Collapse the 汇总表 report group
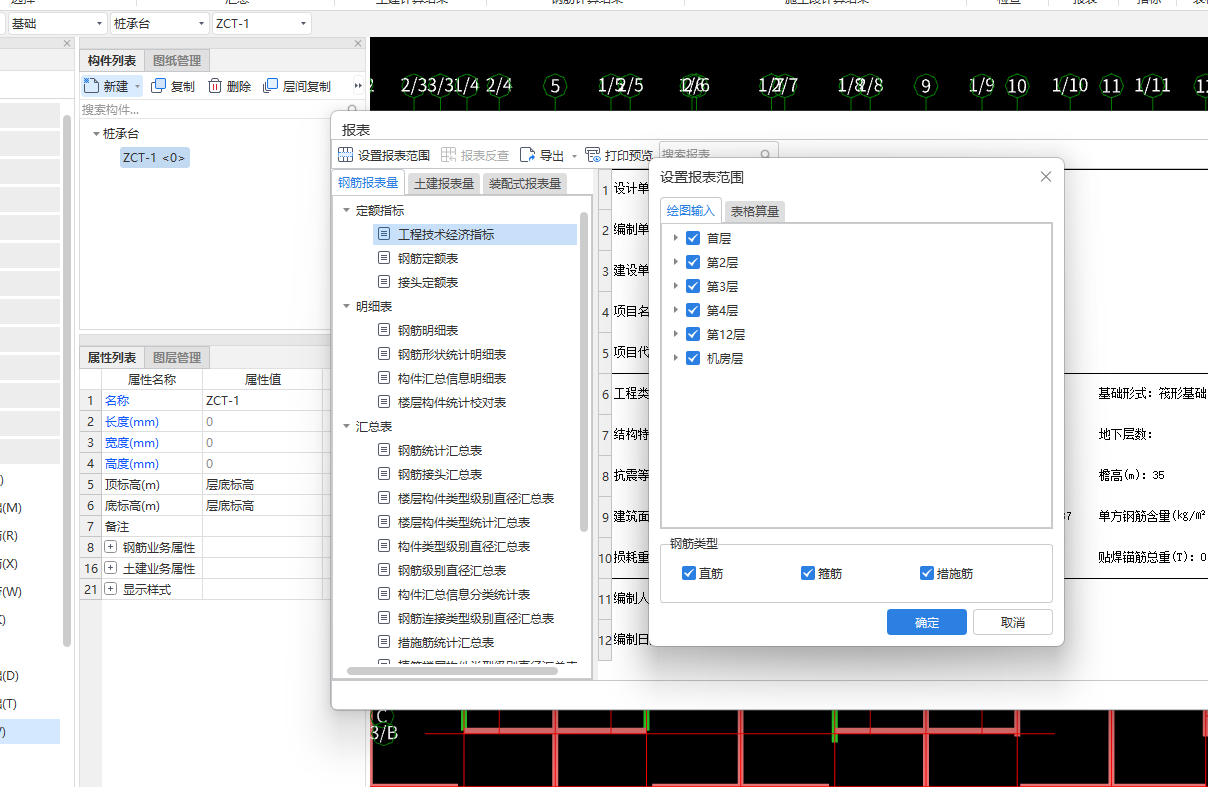 [x=346, y=426]
